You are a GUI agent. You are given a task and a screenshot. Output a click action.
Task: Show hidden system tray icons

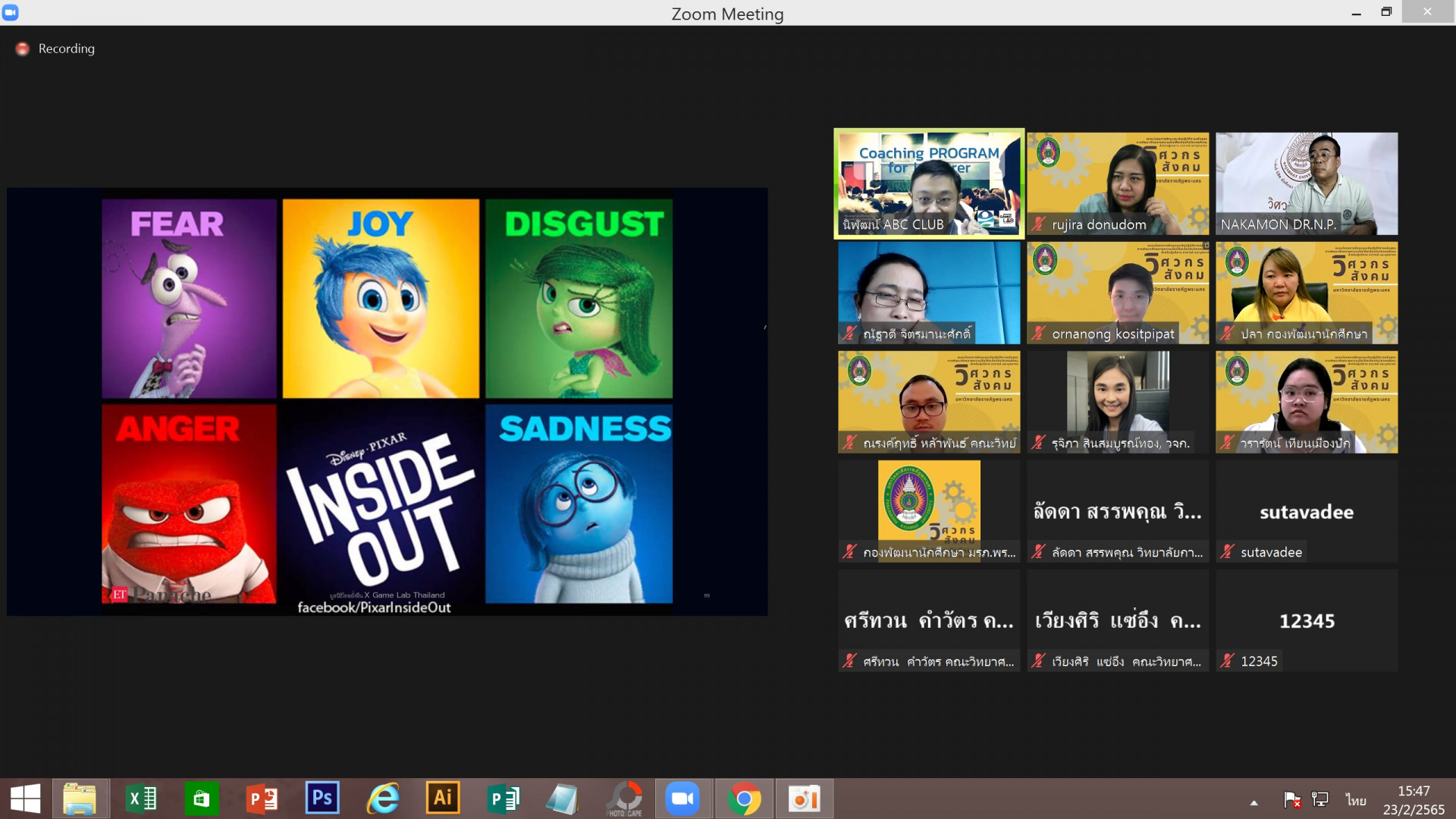(1254, 802)
